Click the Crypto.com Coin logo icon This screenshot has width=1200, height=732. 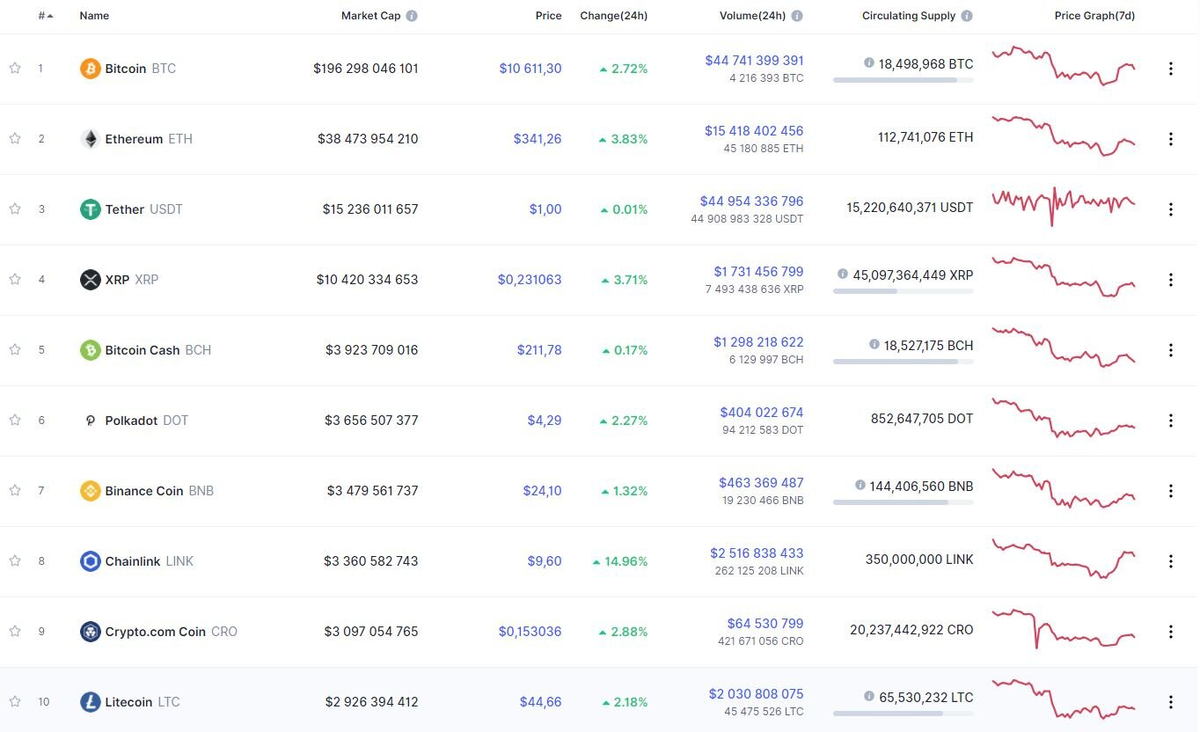(x=90, y=631)
